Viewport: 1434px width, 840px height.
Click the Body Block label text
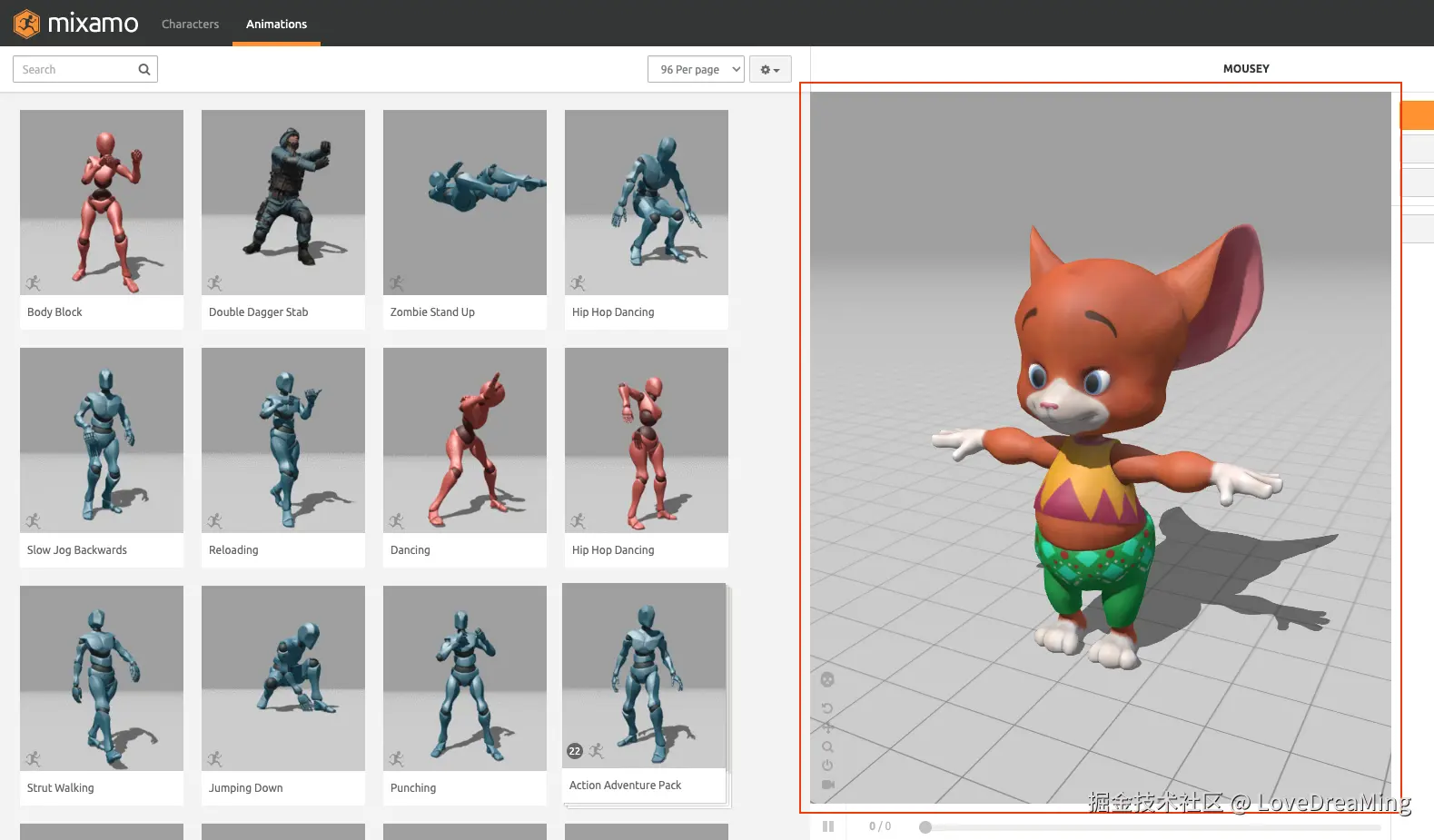pos(54,312)
